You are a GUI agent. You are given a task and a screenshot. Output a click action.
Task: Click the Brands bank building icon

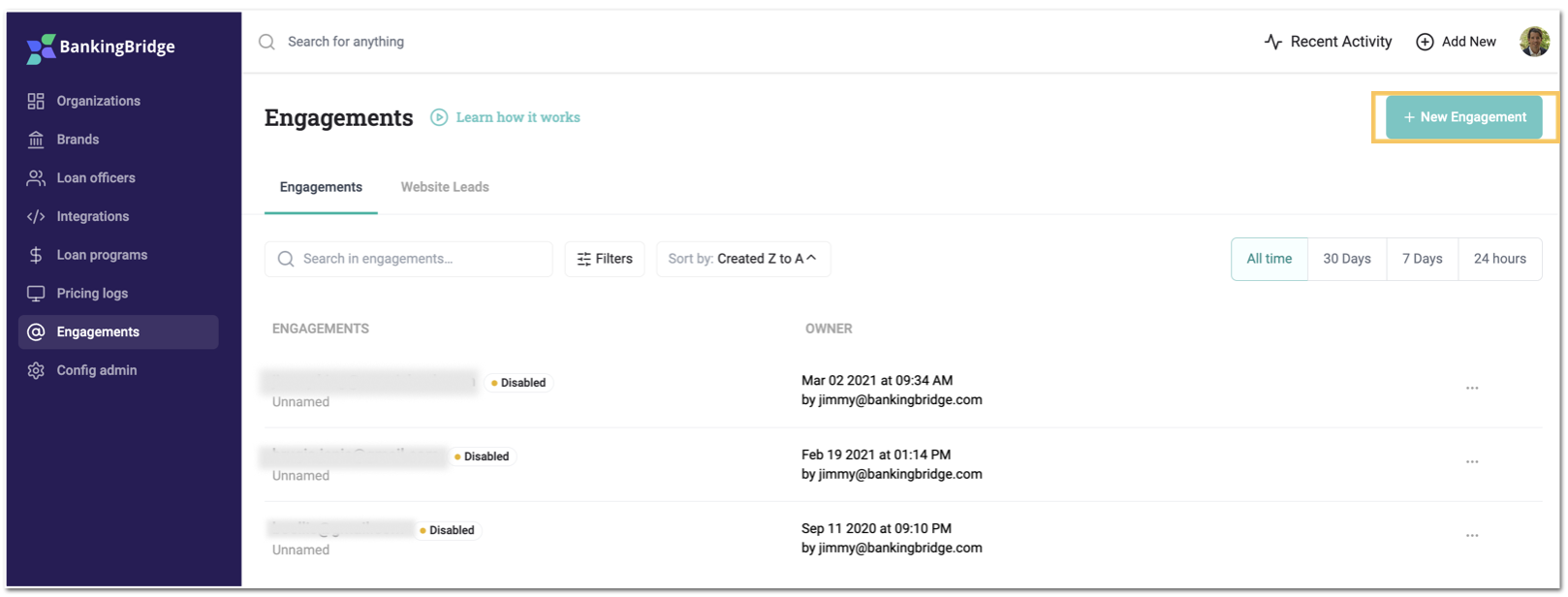point(36,140)
